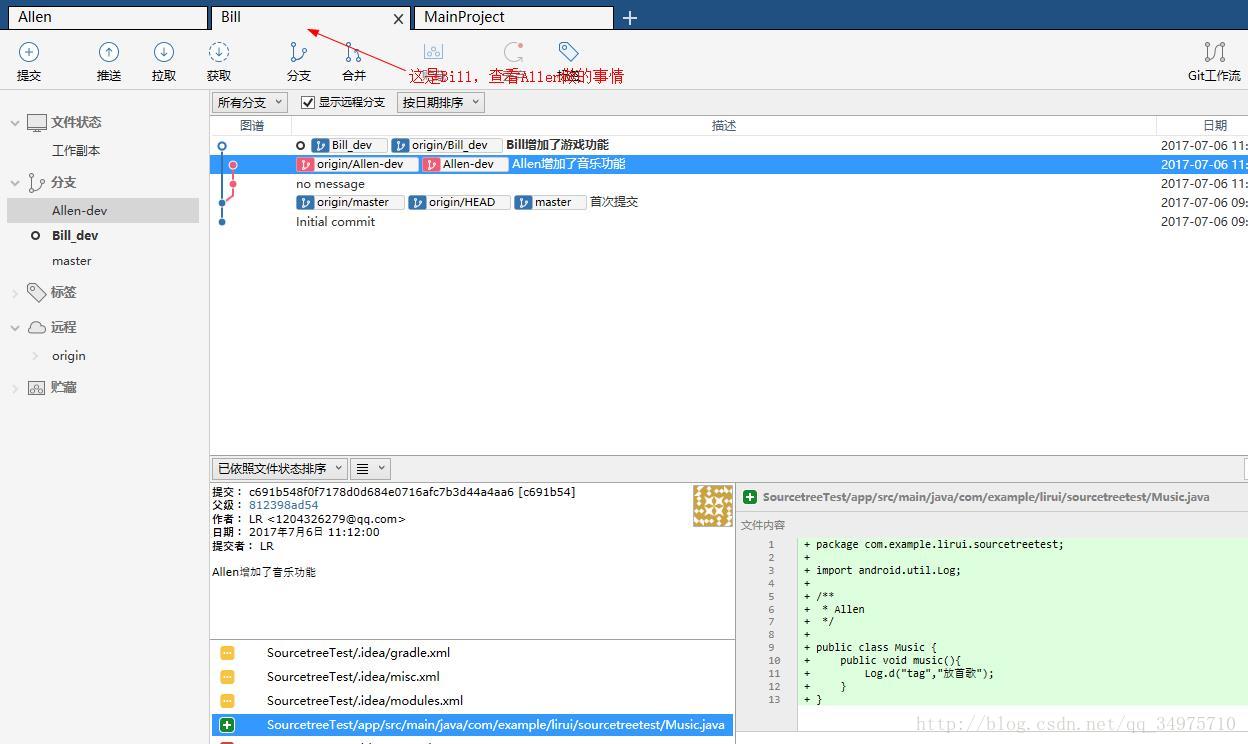The image size is (1248, 744).
Task: Select file Music.java in list
Action: (472, 724)
